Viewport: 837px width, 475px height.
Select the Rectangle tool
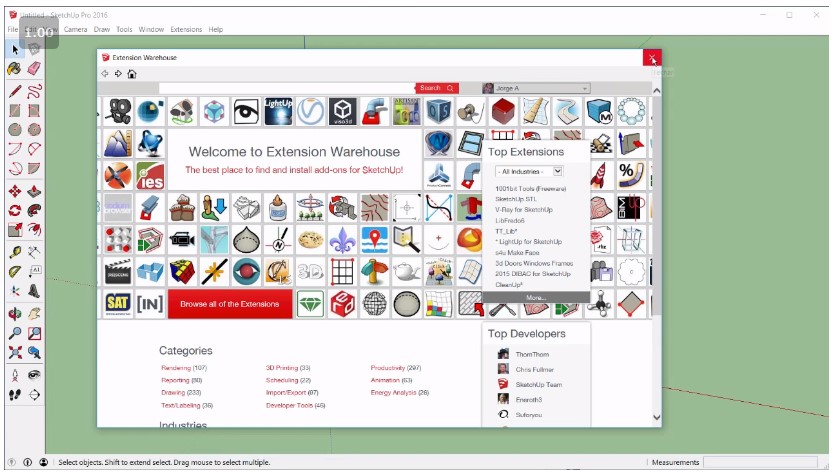point(15,110)
